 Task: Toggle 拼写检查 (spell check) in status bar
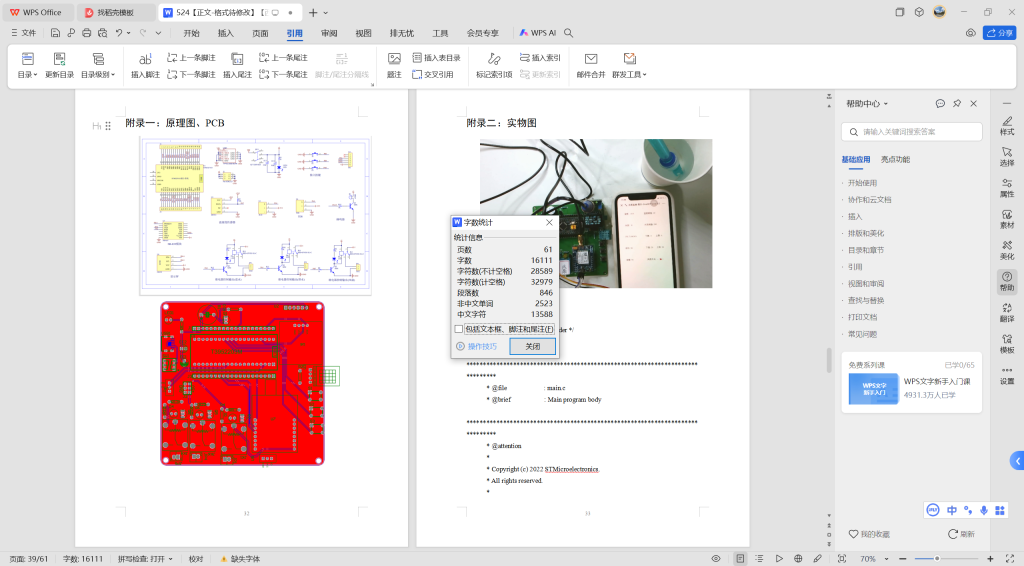[x=145, y=559]
